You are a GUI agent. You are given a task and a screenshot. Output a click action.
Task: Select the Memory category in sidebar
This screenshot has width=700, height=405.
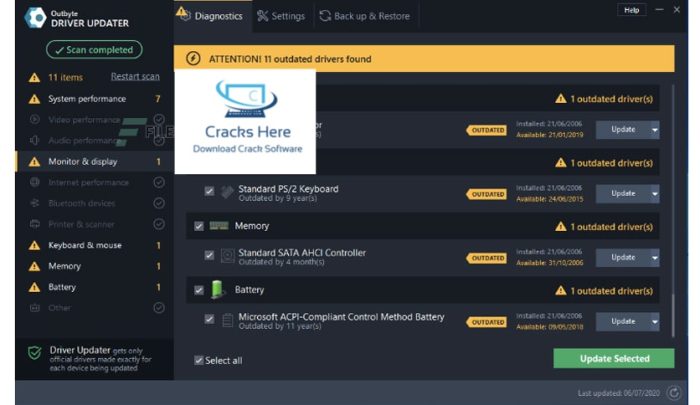pos(95,266)
